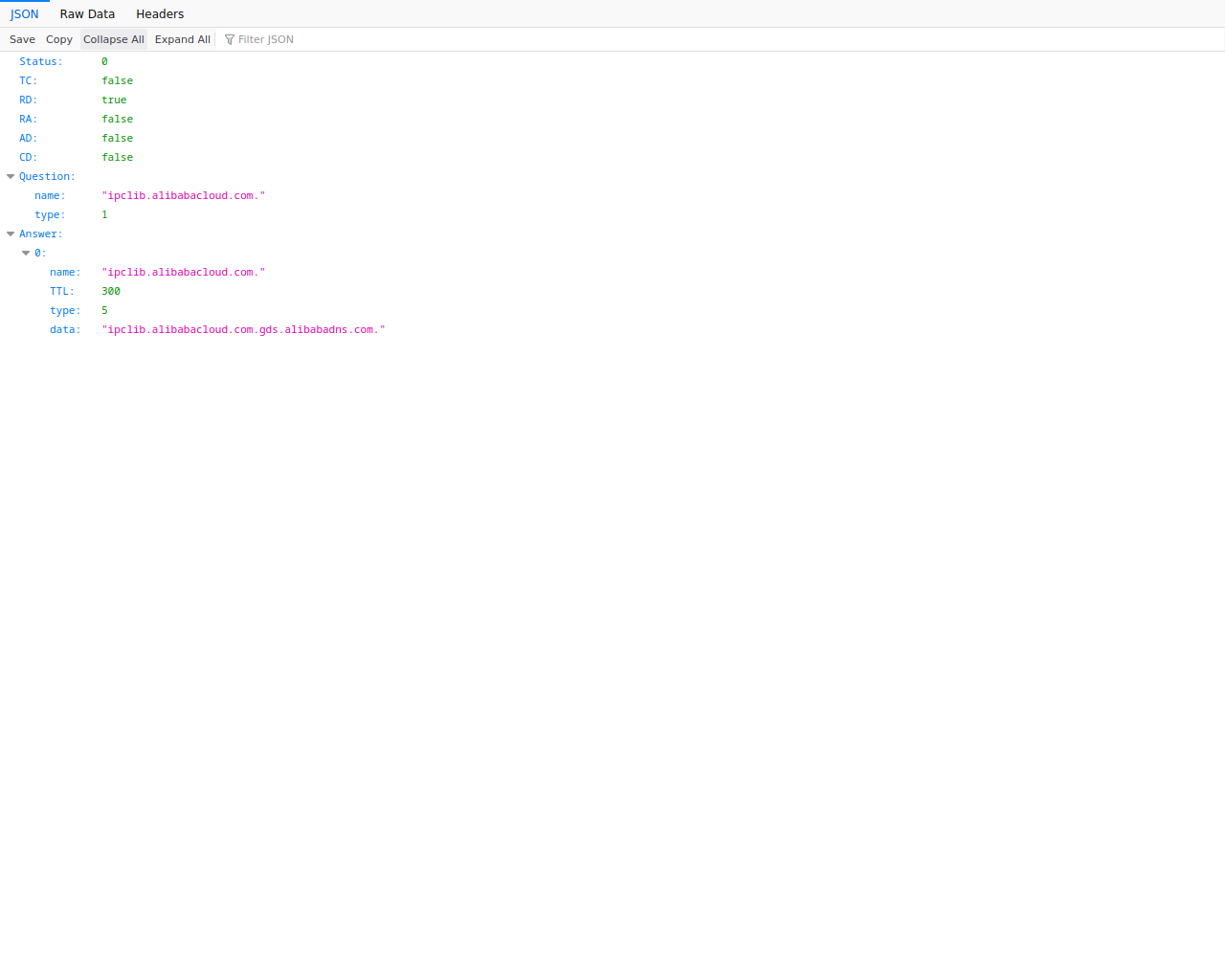Collapse the Answer node arrow
Image resolution: width=1225 pixels, height=980 pixels.
tap(11, 234)
